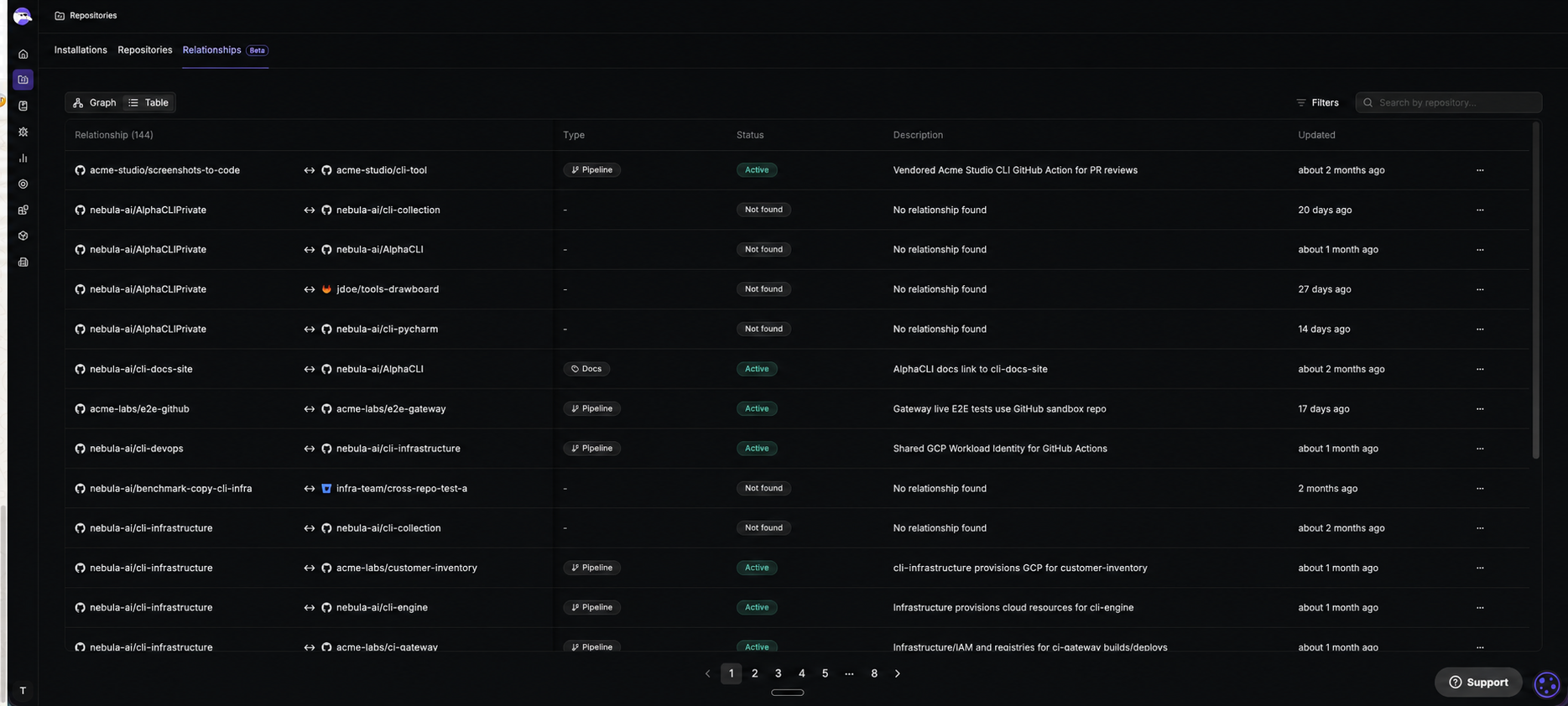Open the gear settings icon in the sidebar
1568x706 pixels.
tap(23, 132)
